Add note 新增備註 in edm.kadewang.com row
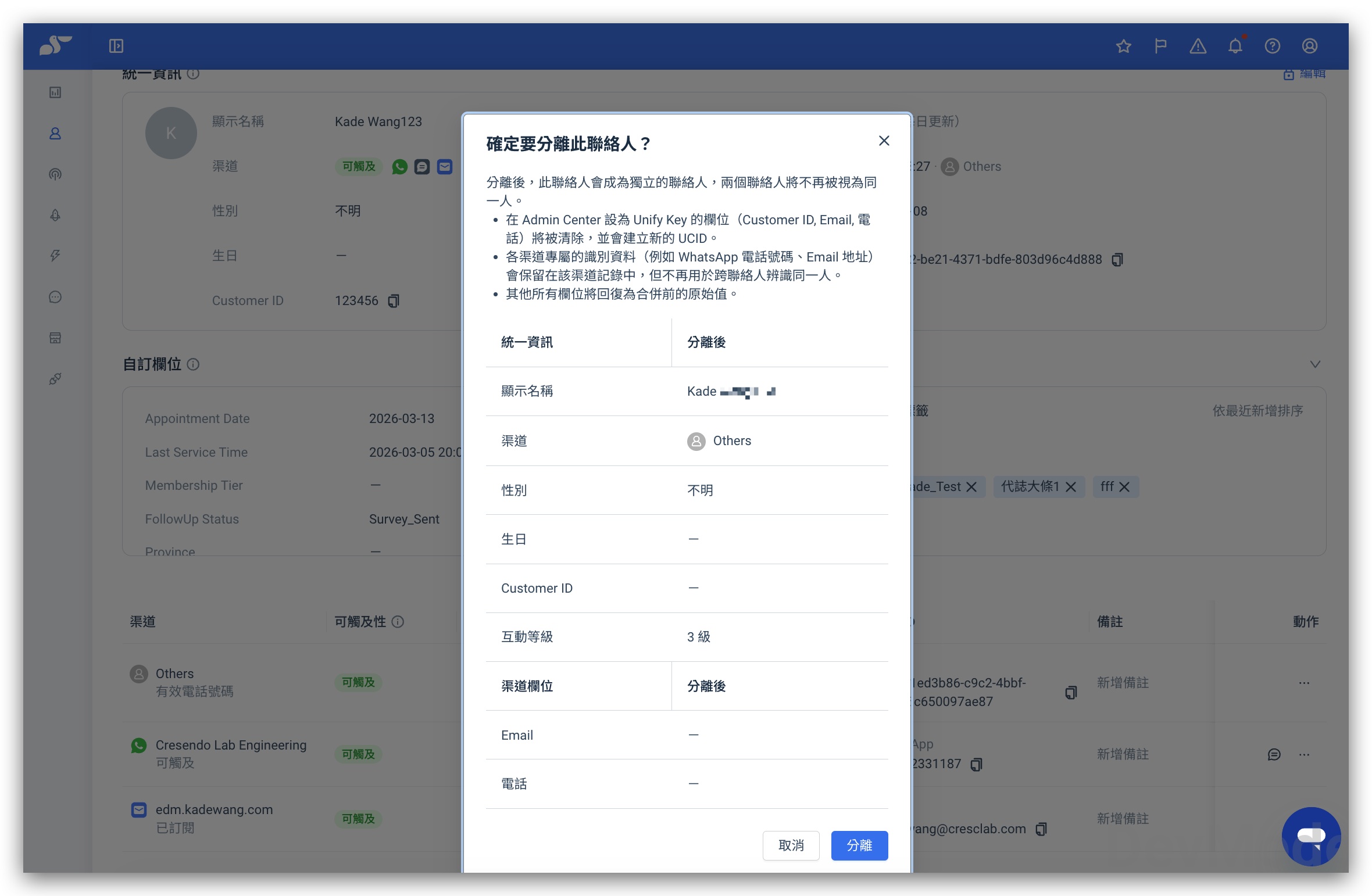1372x896 pixels. pyautogui.click(x=1123, y=819)
